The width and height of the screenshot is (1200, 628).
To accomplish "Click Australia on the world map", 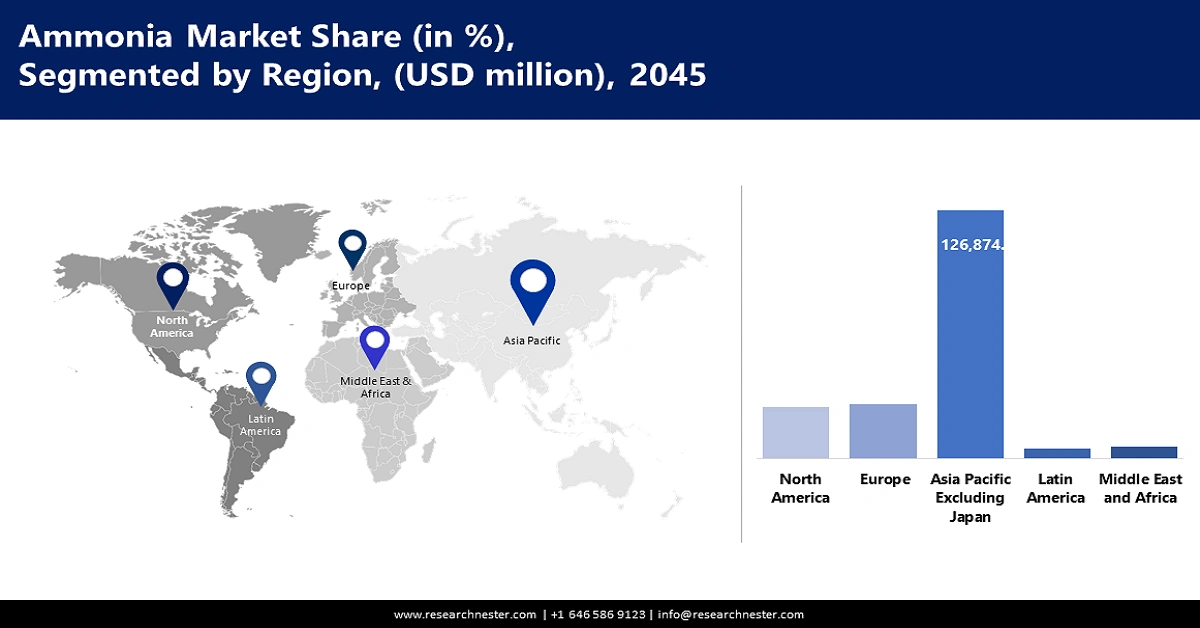I will [x=602, y=468].
